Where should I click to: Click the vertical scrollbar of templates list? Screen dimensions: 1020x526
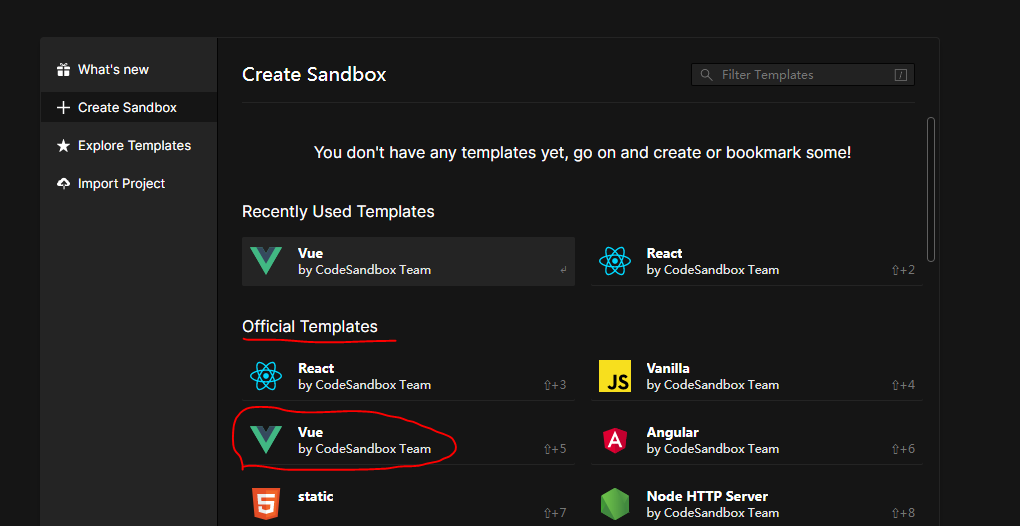pos(931,188)
